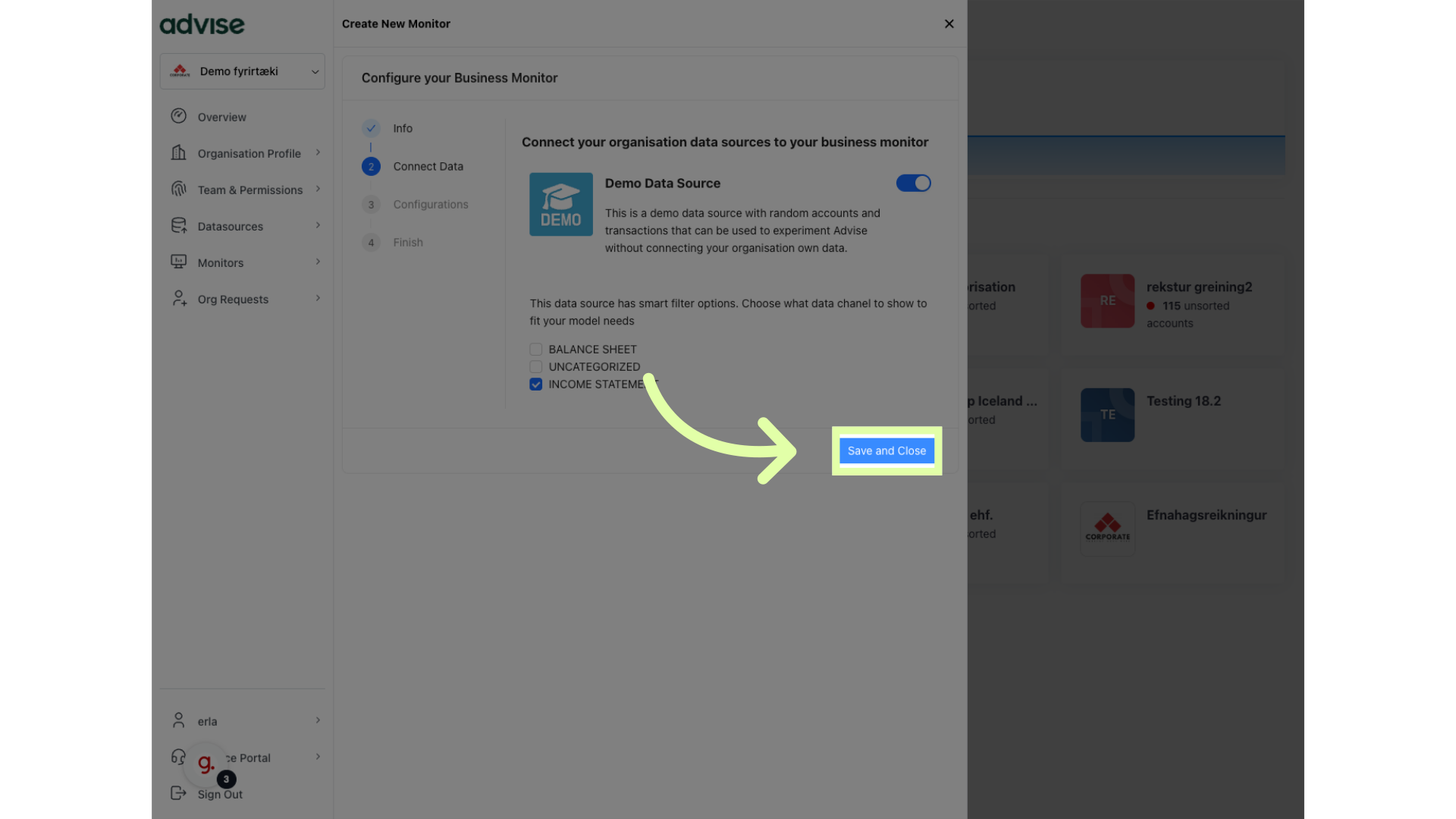Click the Sign Out door icon
Viewport: 1456px width, 819px height.
(179, 793)
